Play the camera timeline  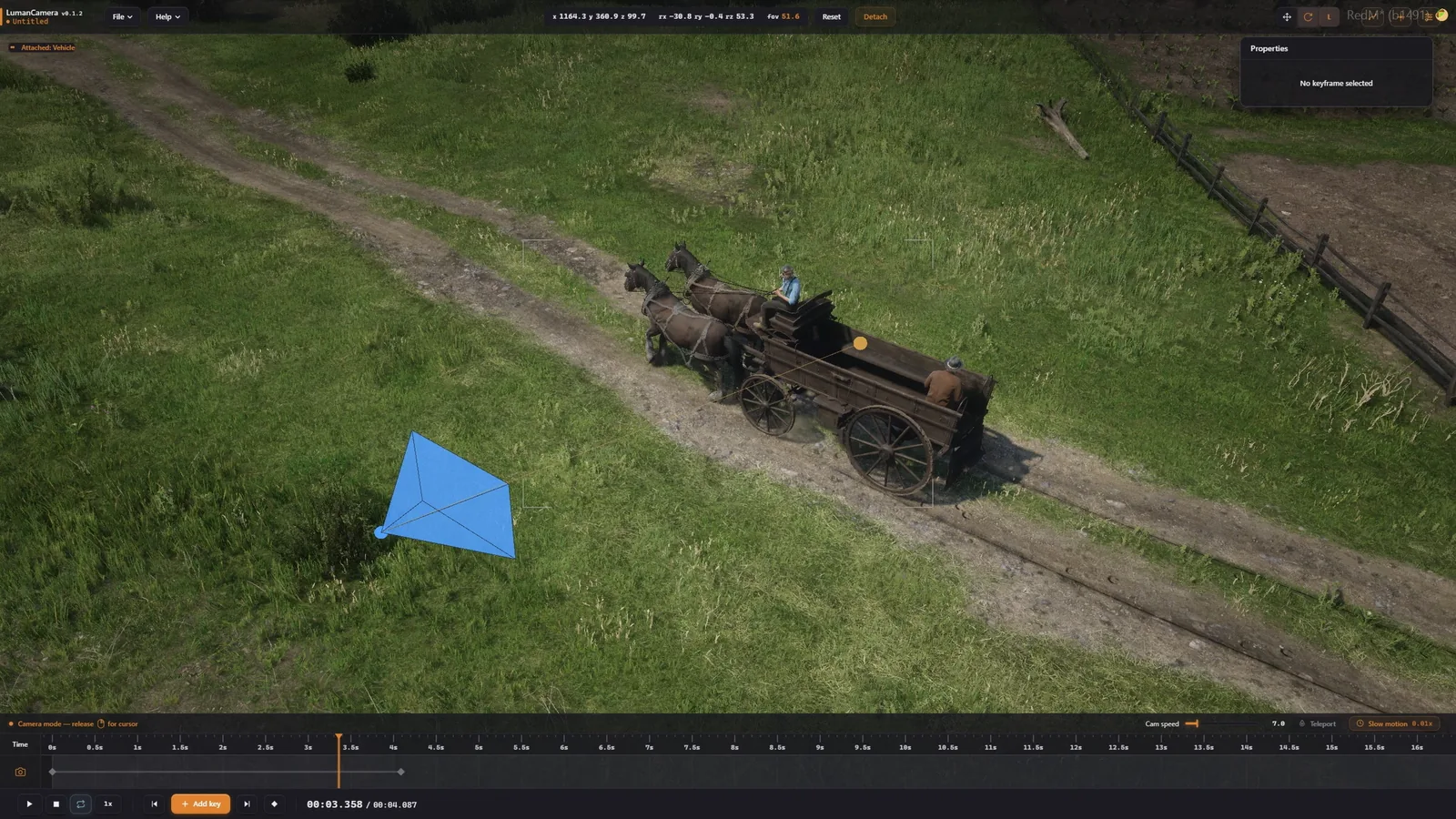click(x=29, y=804)
